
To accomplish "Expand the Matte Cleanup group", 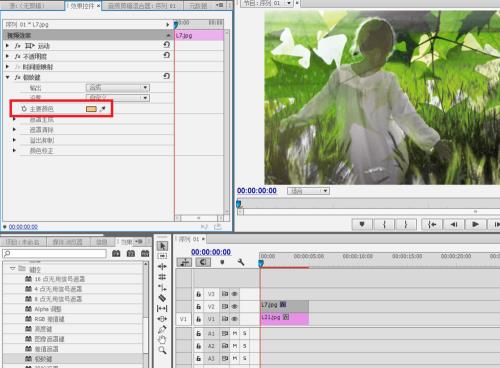I will [x=14, y=130].
